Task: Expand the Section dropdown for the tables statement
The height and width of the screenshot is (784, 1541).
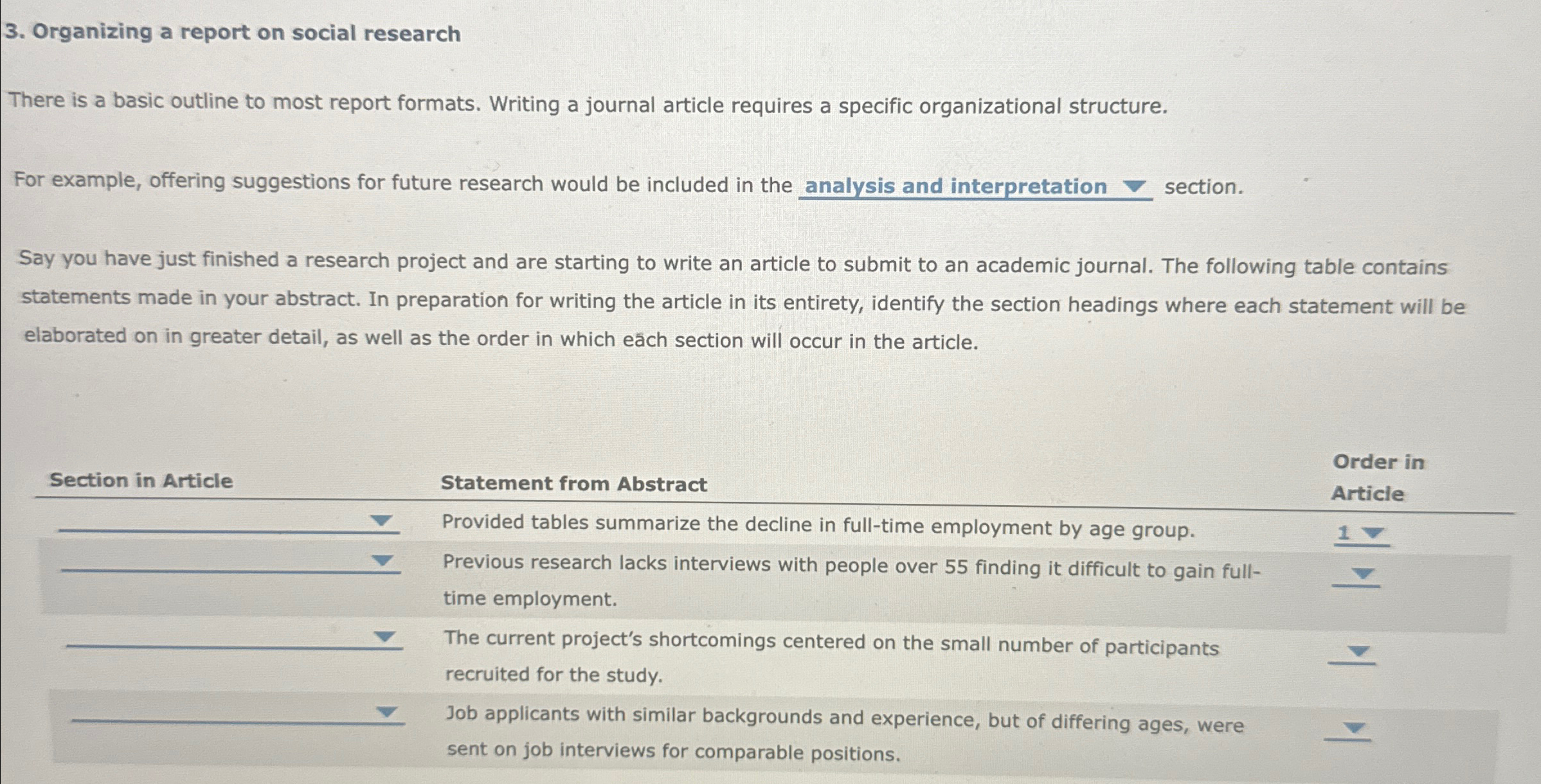Action: point(382,521)
